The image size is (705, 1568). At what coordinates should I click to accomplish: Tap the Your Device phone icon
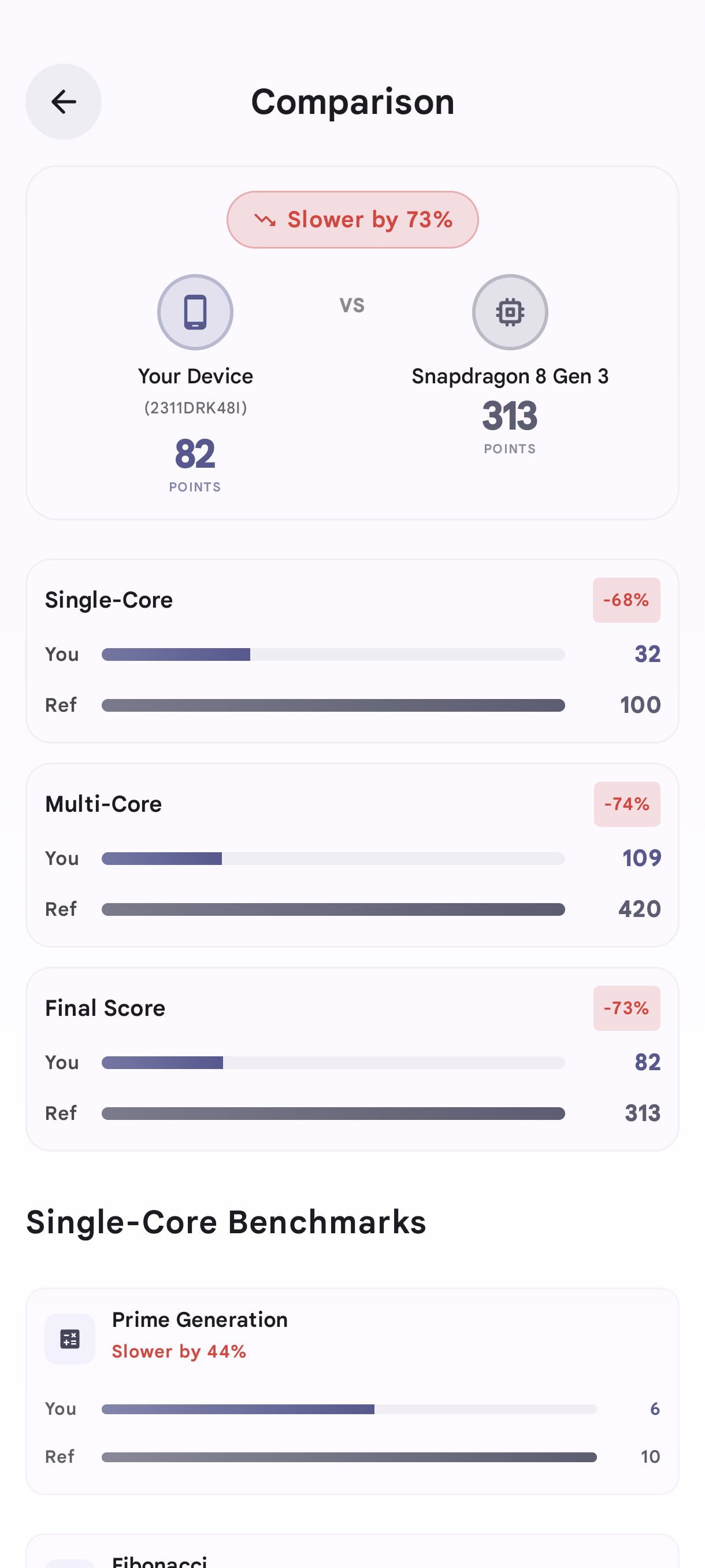tap(195, 312)
